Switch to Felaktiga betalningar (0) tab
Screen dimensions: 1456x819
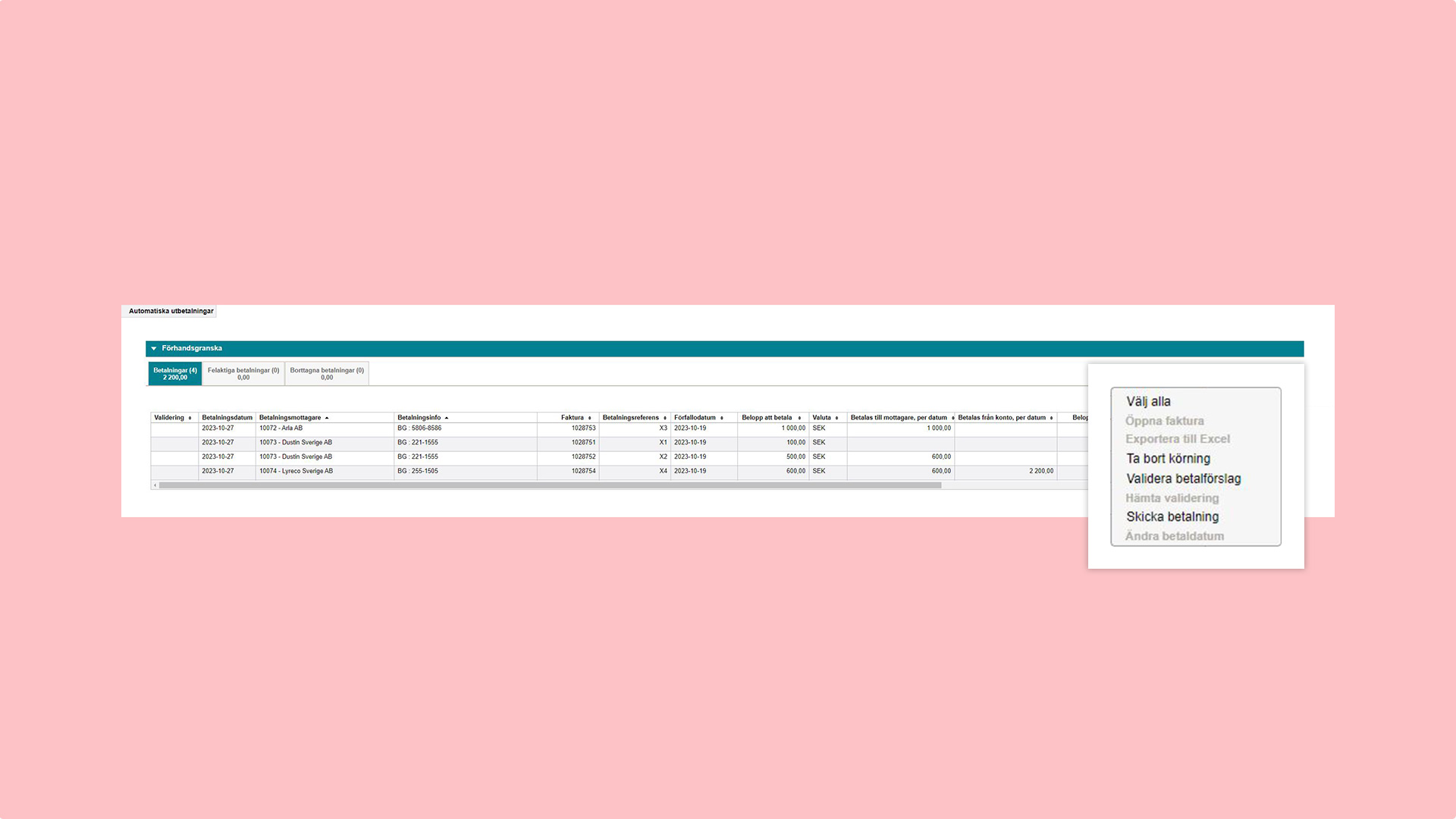[243, 374]
